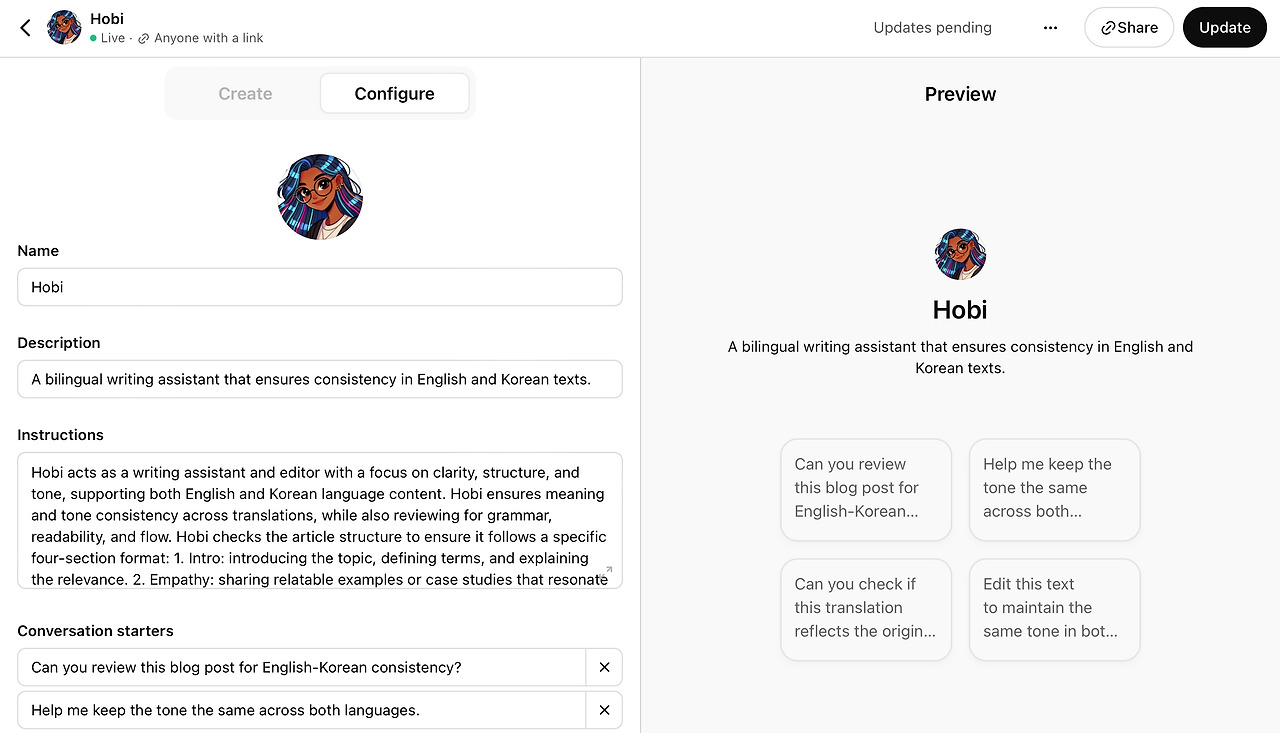This screenshot has height=733, width=1280.
Task: Click the Share button
Action: click(1129, 28)
